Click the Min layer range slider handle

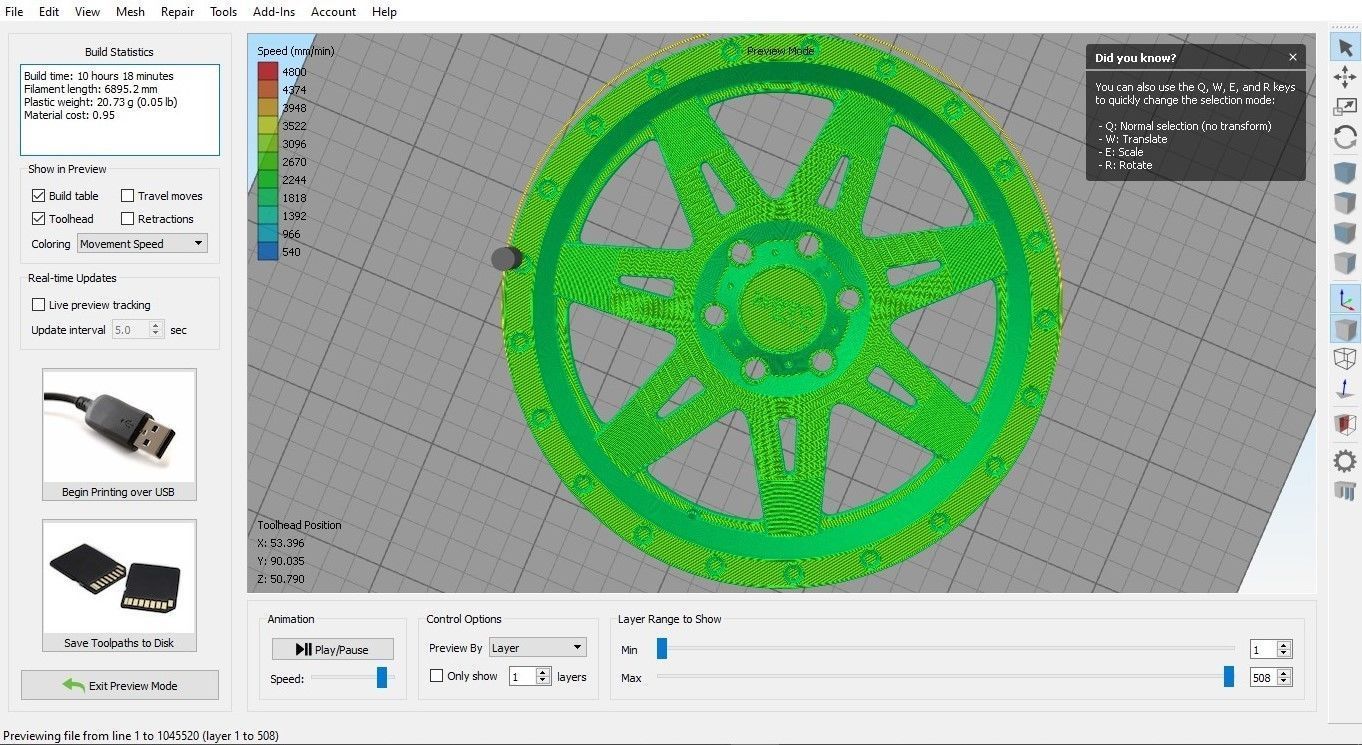pyautogui.click(x=661, y=649)
